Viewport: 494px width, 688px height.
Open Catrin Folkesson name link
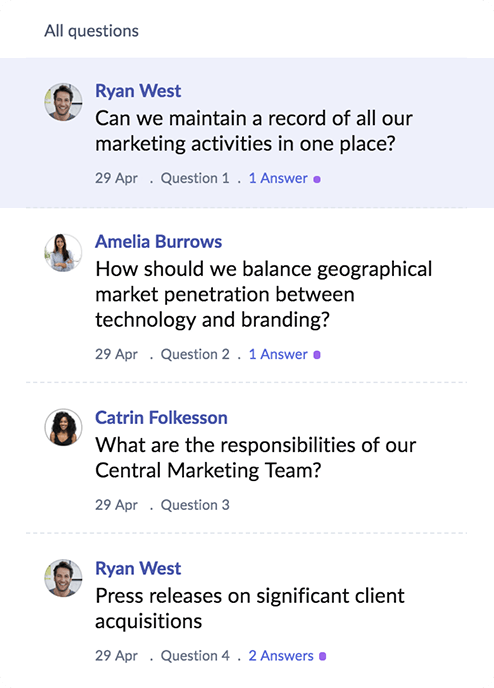click(x=161, y=417)
